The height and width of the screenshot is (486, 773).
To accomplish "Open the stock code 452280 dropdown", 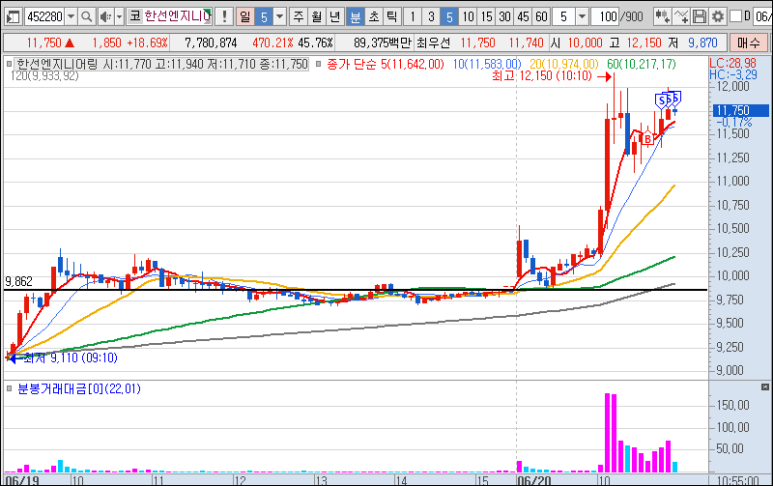I will coord(70,17).
